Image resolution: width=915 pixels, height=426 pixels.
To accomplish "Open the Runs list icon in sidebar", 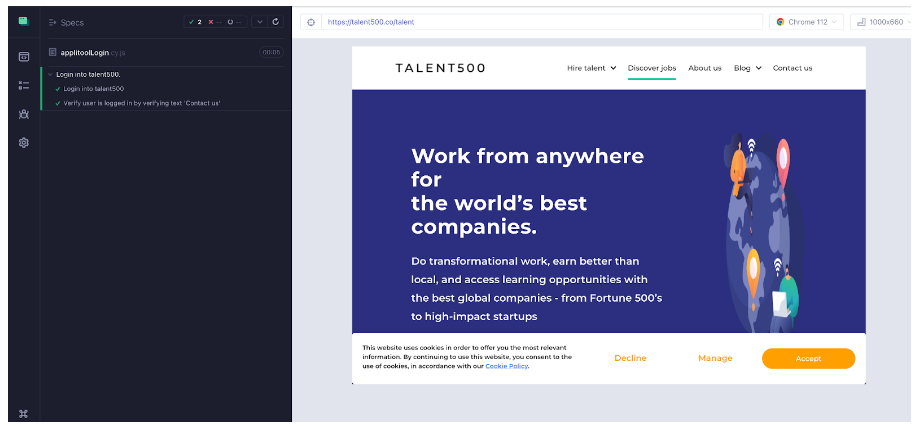I will pyautogui.click(x=23, y=85).
